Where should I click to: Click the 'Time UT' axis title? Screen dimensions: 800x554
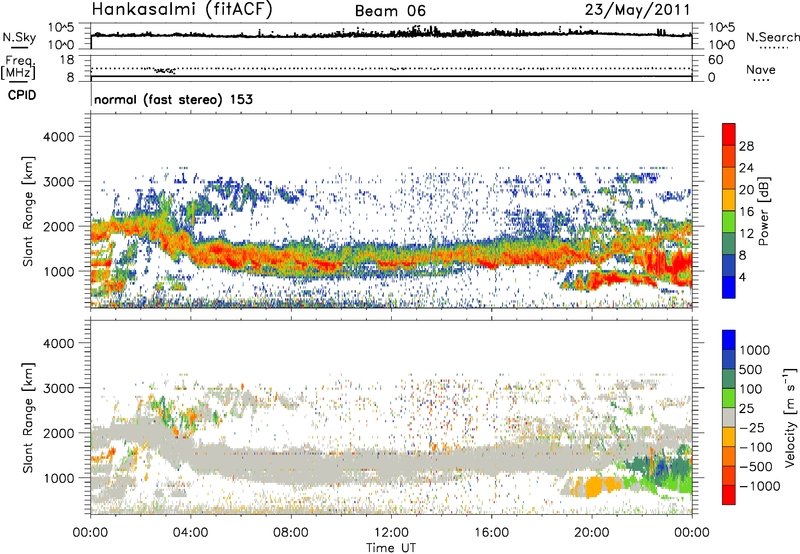(x=391, y=547)
